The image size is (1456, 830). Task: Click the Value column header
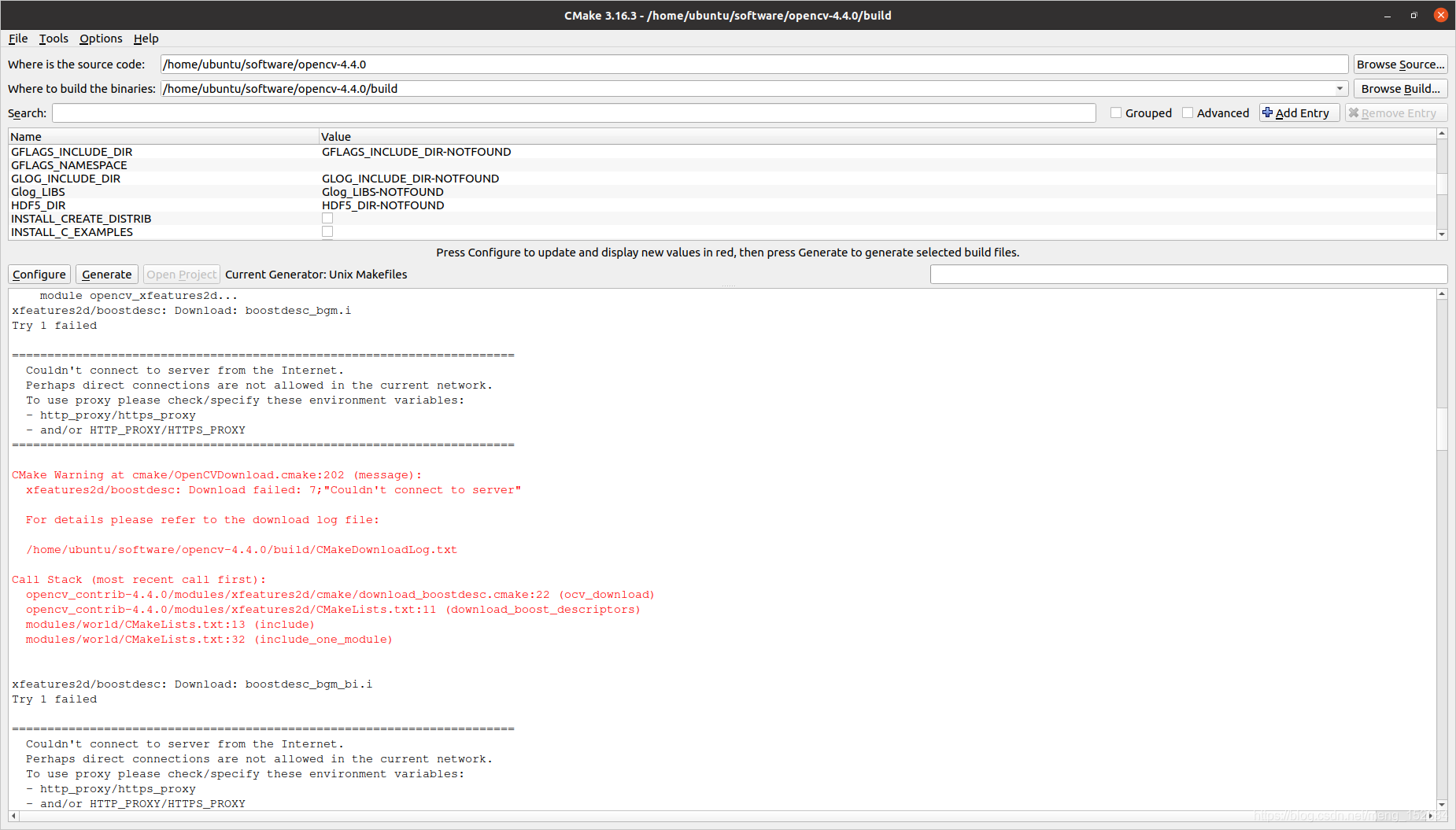[878, 137]
